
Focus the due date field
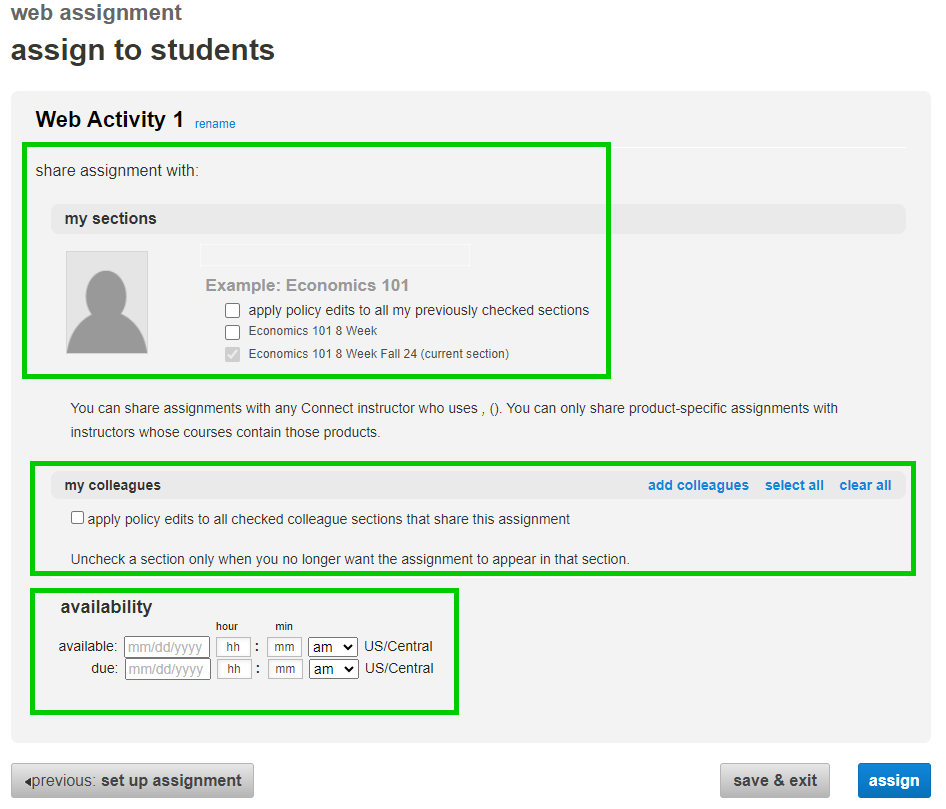[x=167, y=669]
